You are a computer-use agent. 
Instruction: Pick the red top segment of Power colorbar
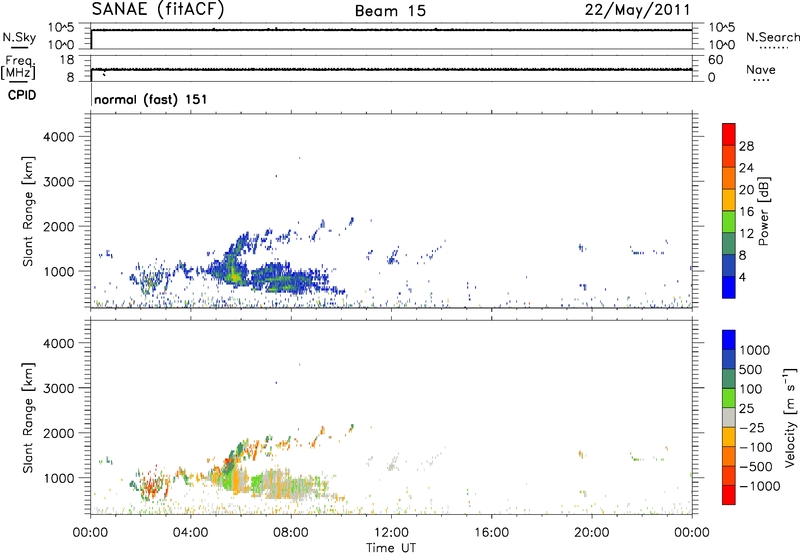(729, 134)
